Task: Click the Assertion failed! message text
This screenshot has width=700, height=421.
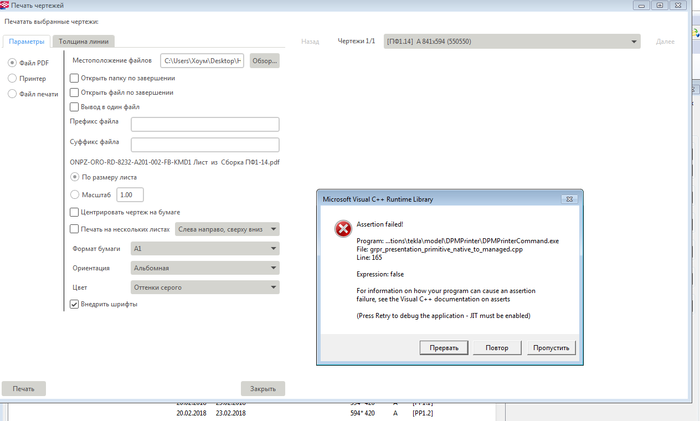Action: (x=380, y=224)
